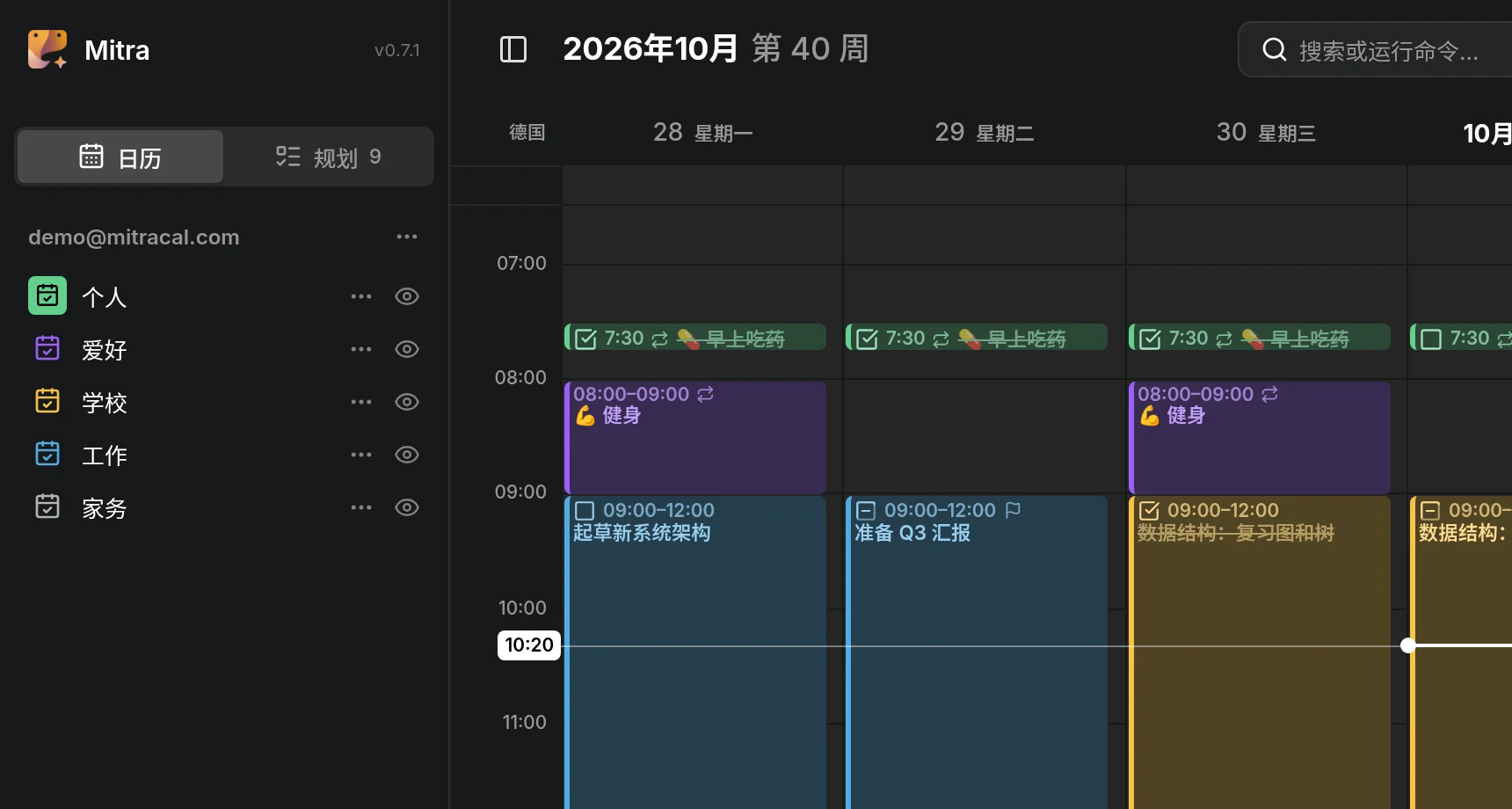Hide the 爱好 calendar with eye icon
The height and width of the screenshot is (809, 1512).
[x=407, y=349]
